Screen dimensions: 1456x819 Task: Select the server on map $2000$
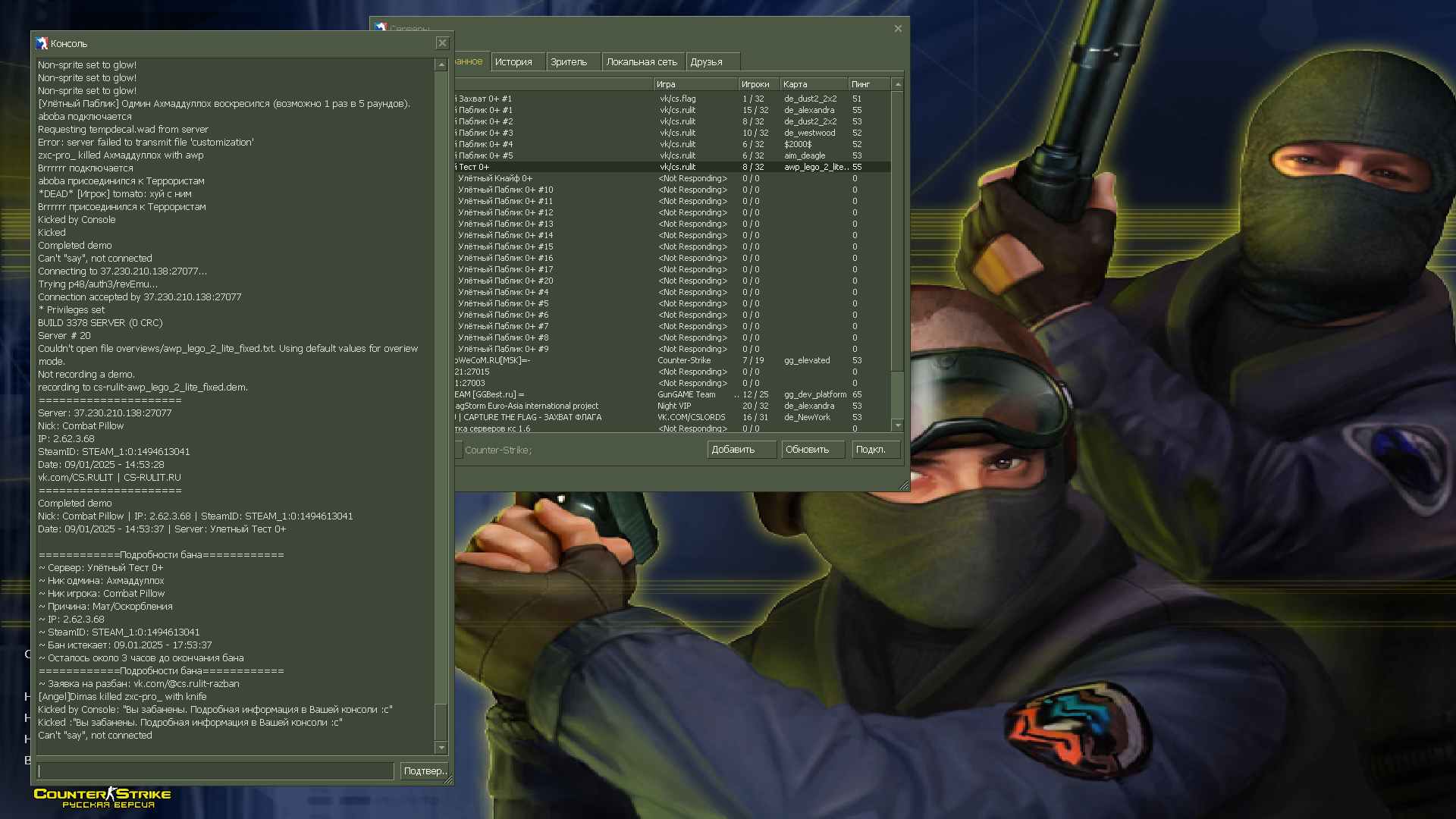point(673,144)
